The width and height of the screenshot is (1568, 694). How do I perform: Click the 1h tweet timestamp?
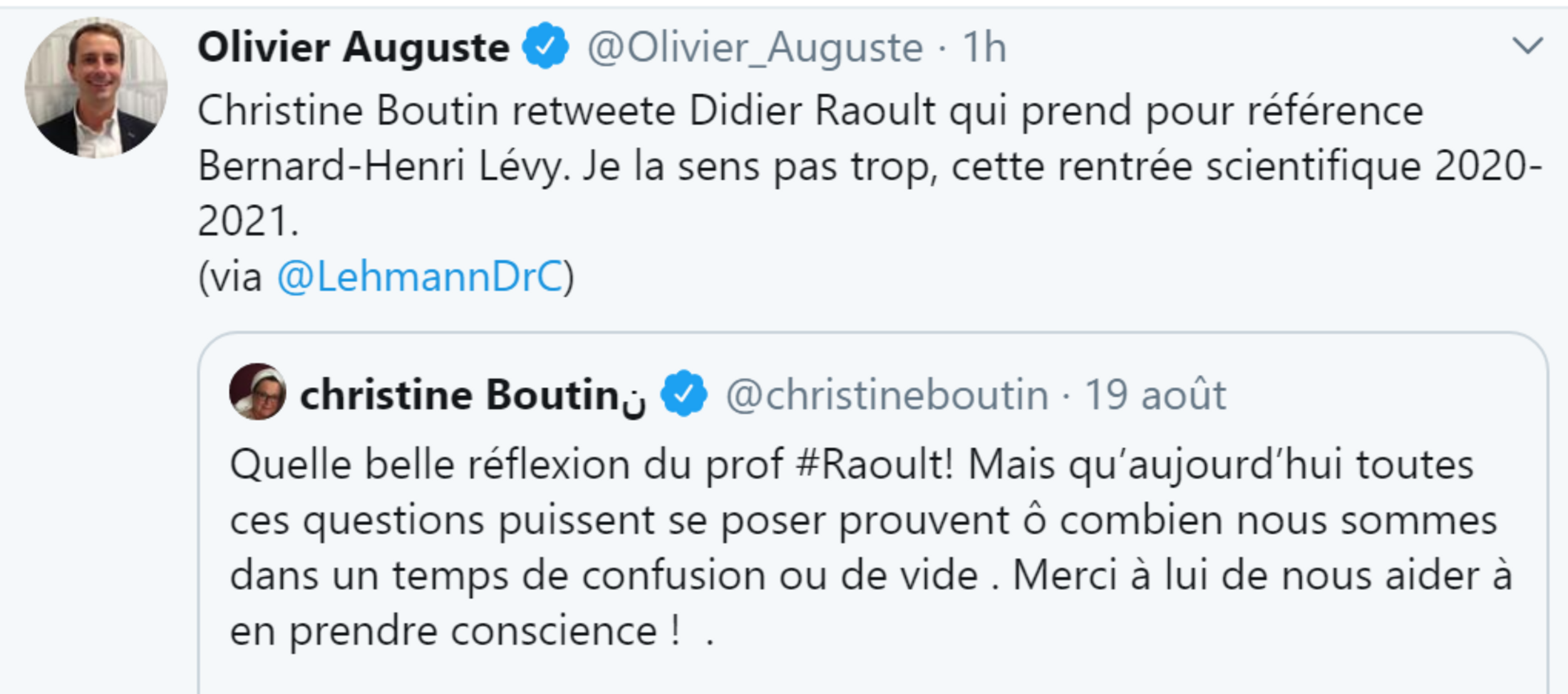[x=984, y=48]
